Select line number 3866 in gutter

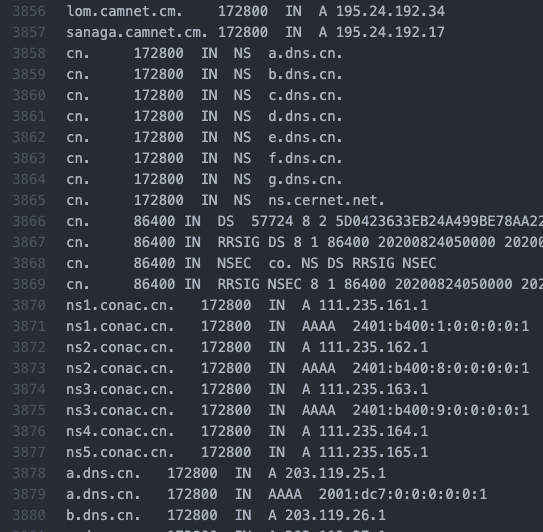click(x=29, y=221)
